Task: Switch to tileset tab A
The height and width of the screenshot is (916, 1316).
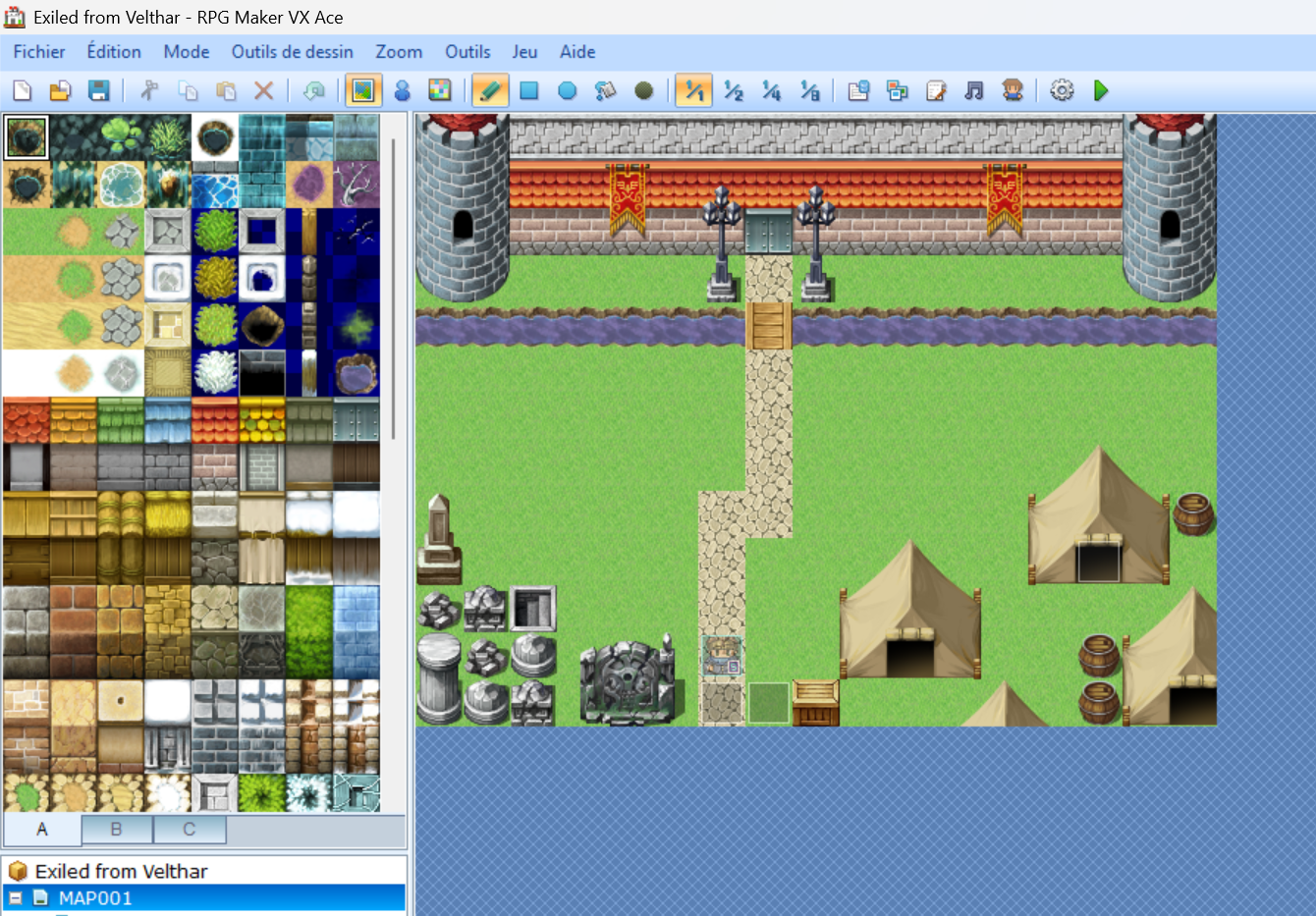Action: [42, 830]
